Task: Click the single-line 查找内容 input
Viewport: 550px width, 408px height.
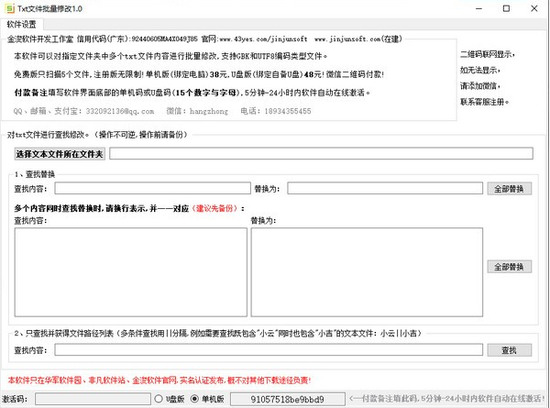Action: (153, 188)
